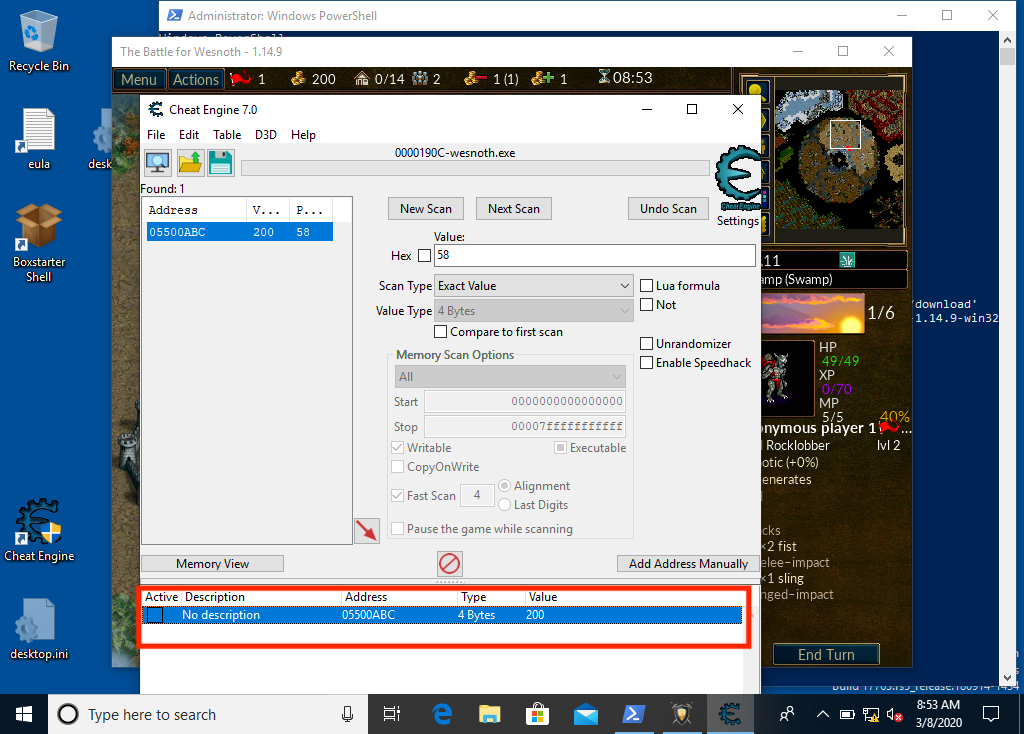Copy selected address with red arrow icon
Screen dimensions: 1024x734
[367, 531]
